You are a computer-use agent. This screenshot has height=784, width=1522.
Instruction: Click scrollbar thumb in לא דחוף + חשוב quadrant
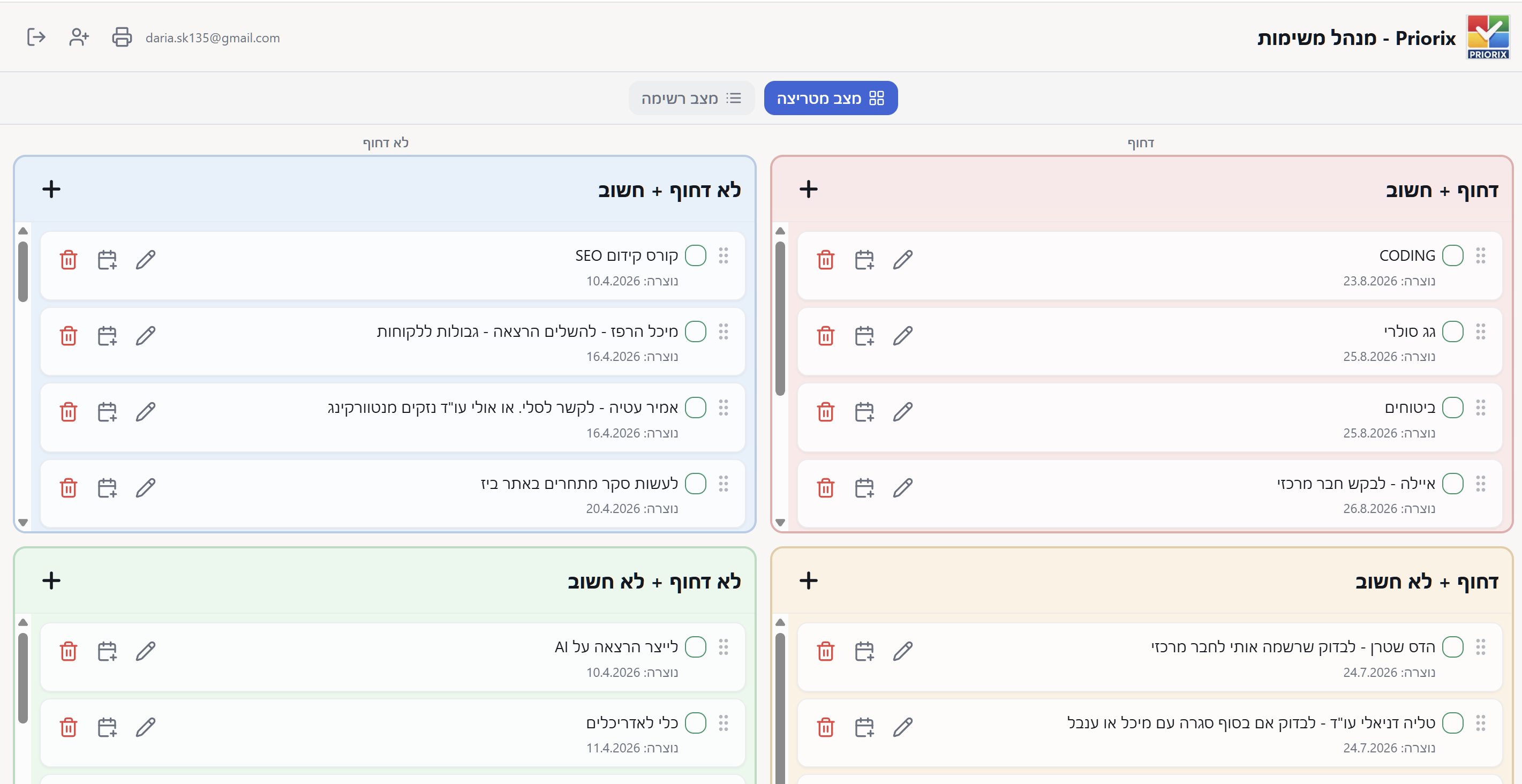pos(23,272)
